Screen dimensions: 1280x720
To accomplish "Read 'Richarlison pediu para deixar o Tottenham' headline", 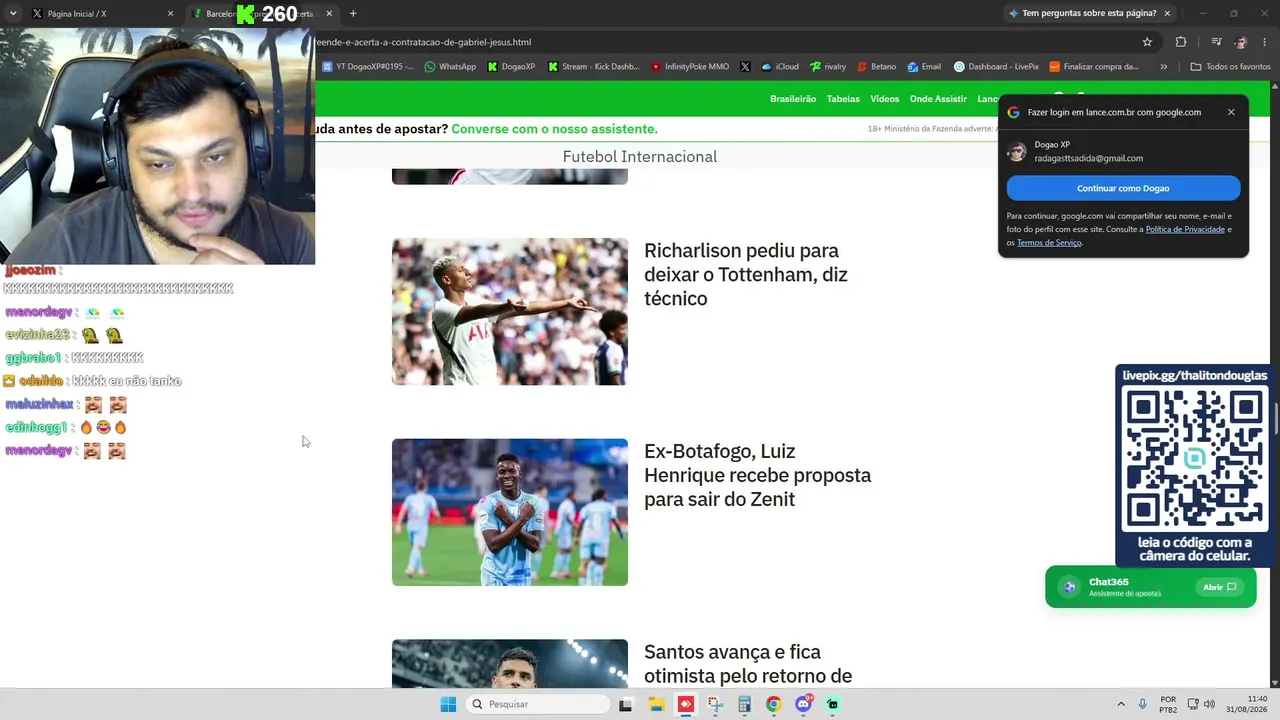I will (746, 274).
